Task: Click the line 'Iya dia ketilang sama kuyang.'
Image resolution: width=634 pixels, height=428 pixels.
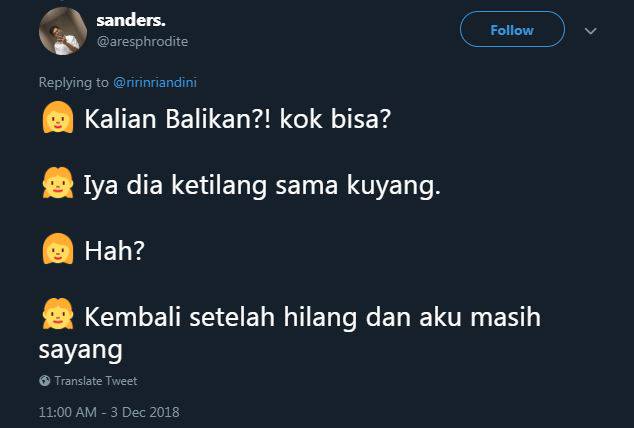Action: click(262, 186)
